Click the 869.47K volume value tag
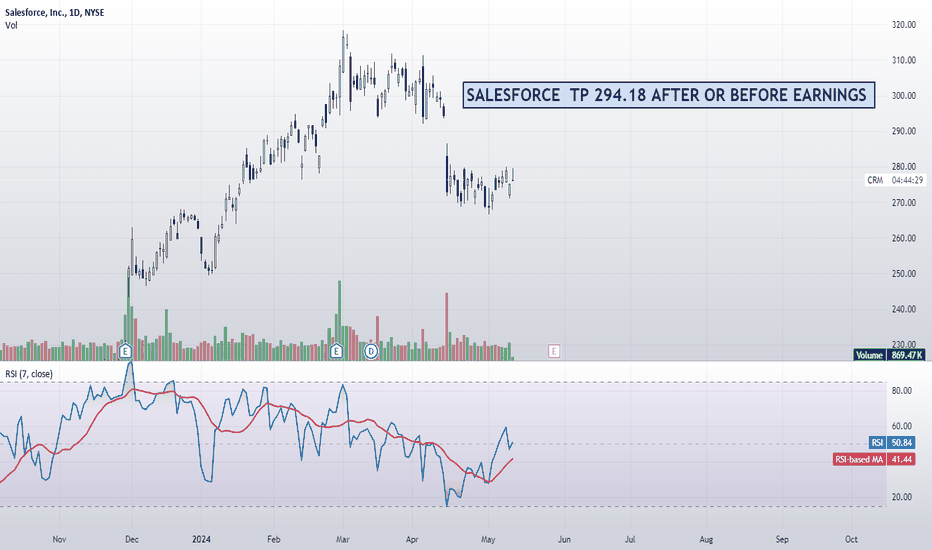932x550 pixels. pos(906,355)
